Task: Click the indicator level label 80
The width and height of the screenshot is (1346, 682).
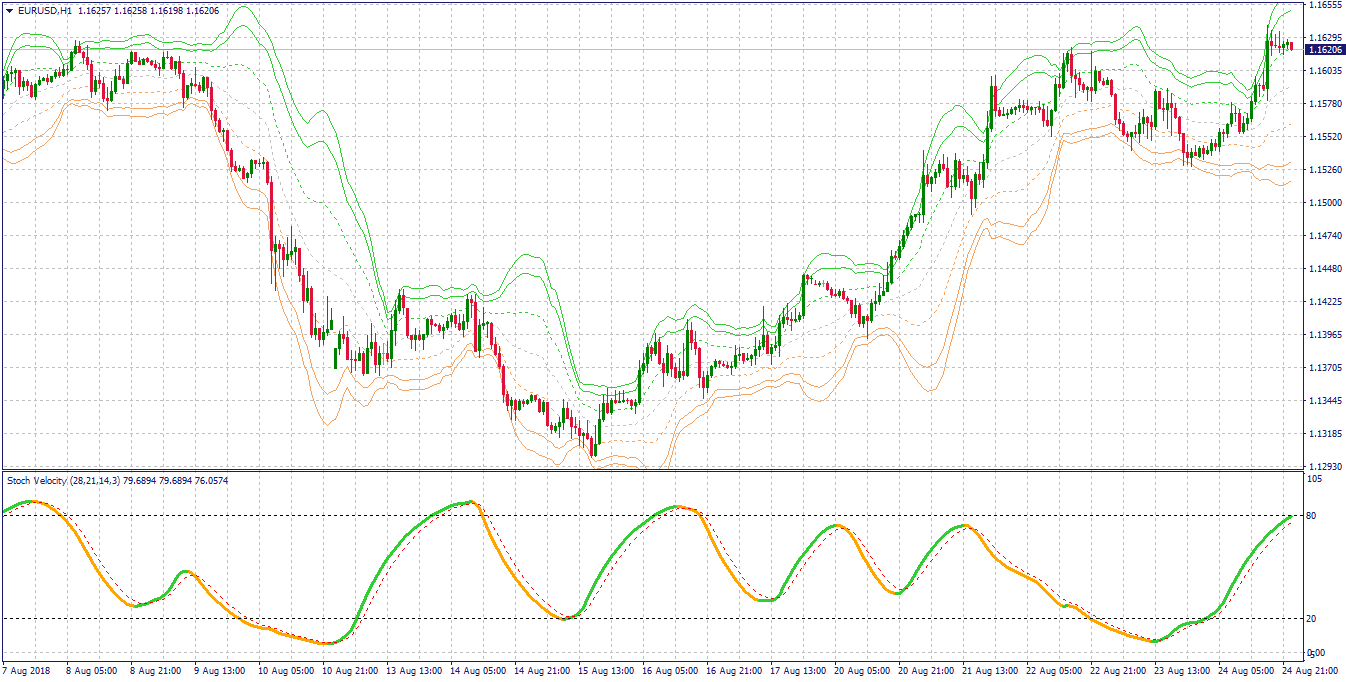Action: (1311, 516)
